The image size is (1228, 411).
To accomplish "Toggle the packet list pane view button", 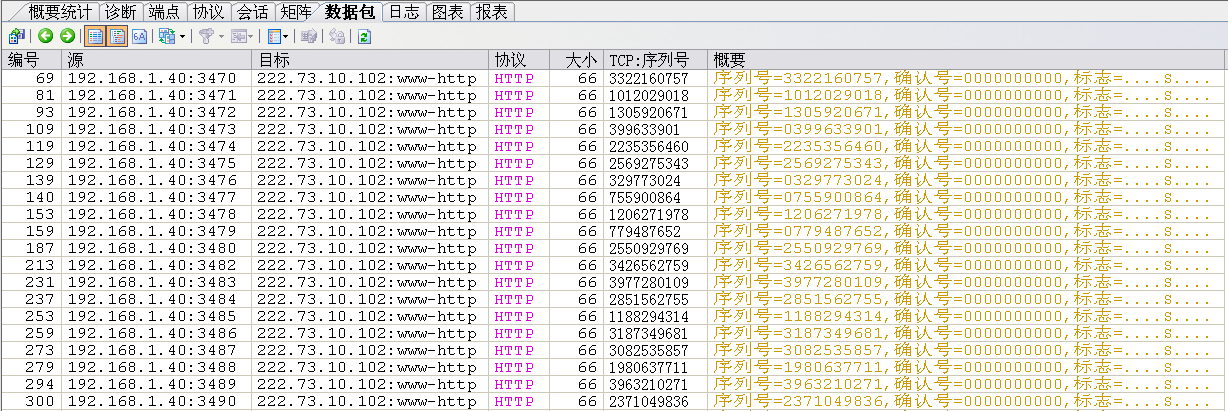I will tap(95, 36).
